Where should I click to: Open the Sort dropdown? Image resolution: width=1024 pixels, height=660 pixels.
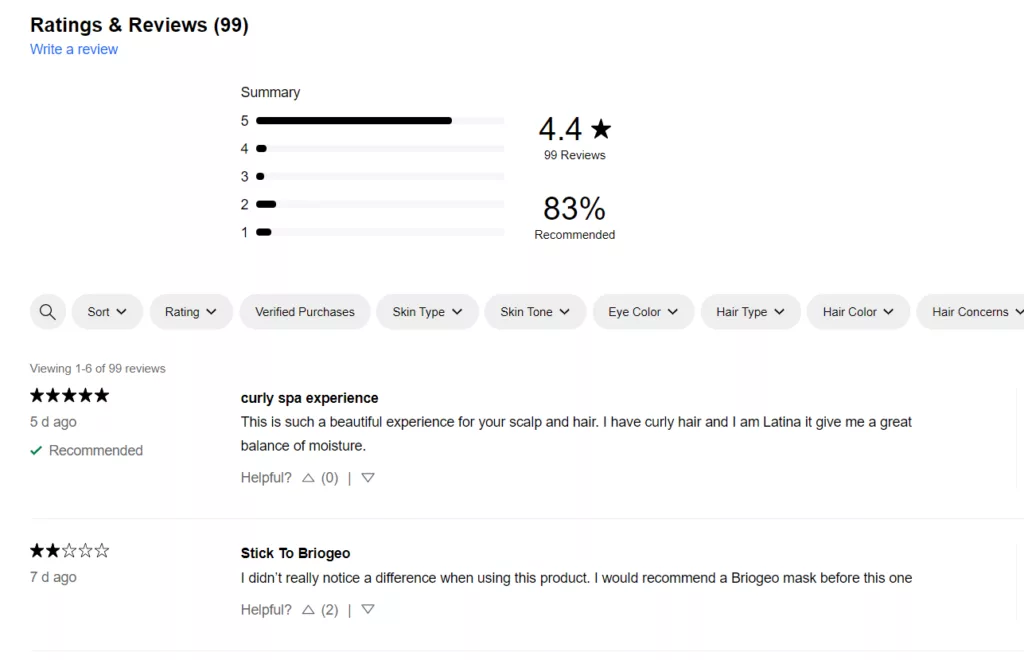pos(106,311)
